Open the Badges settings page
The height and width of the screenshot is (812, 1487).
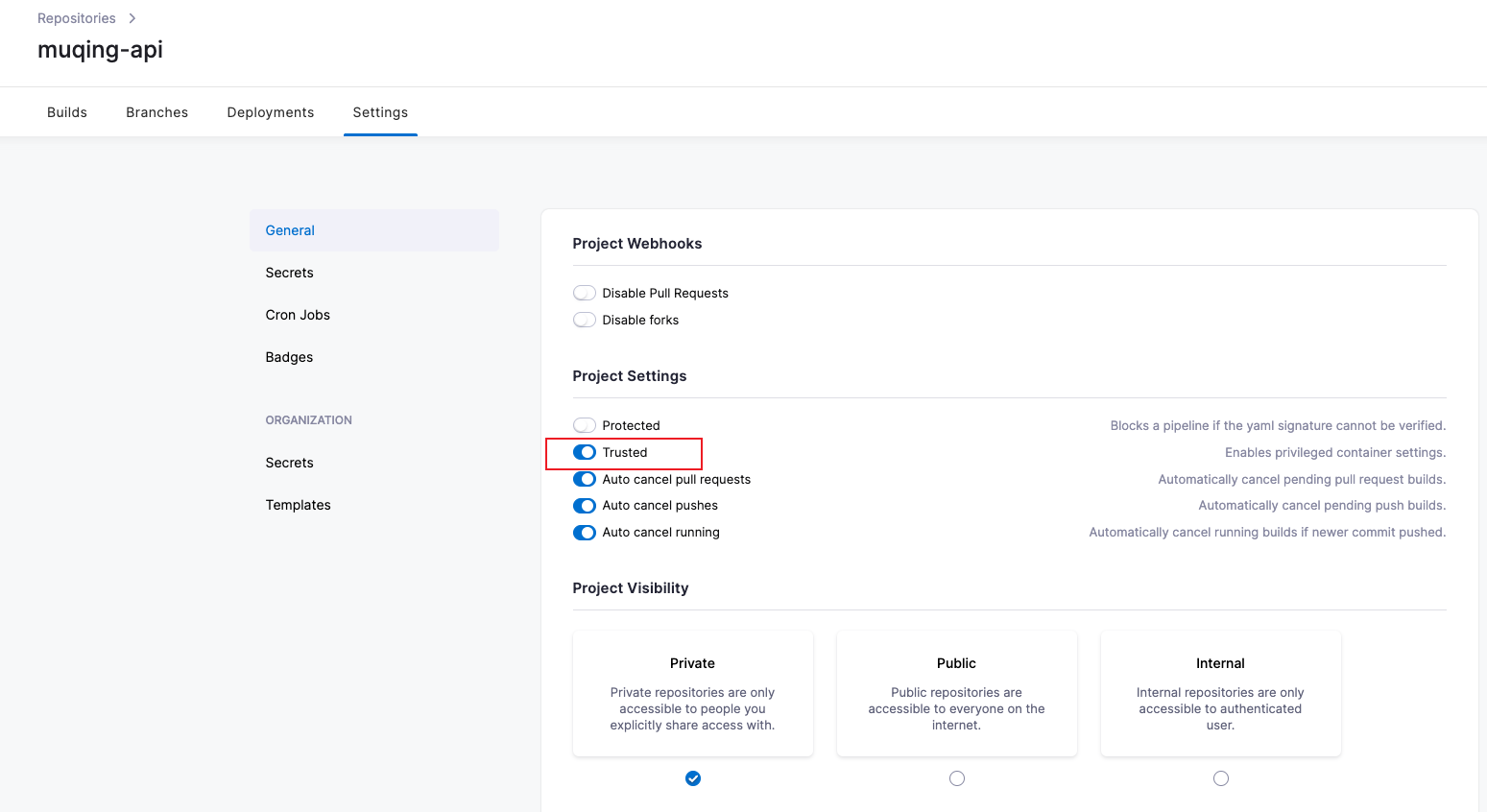[289, 357]
